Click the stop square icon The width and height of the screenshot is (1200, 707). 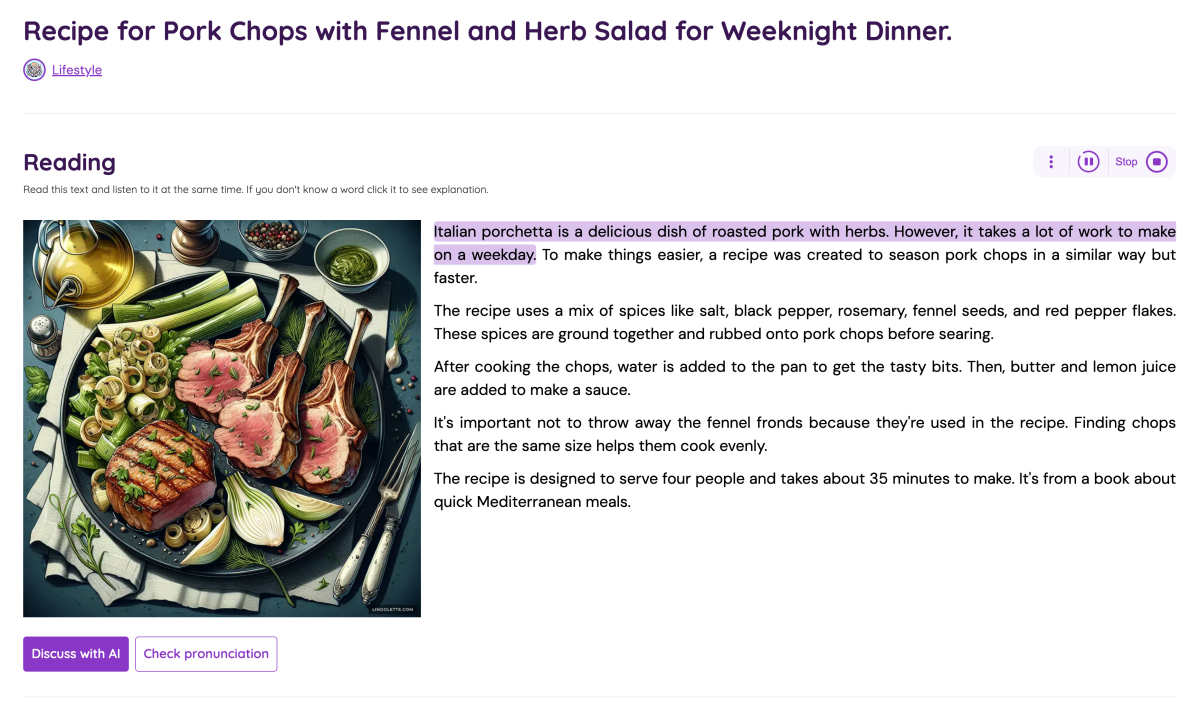click(1156, 162)
